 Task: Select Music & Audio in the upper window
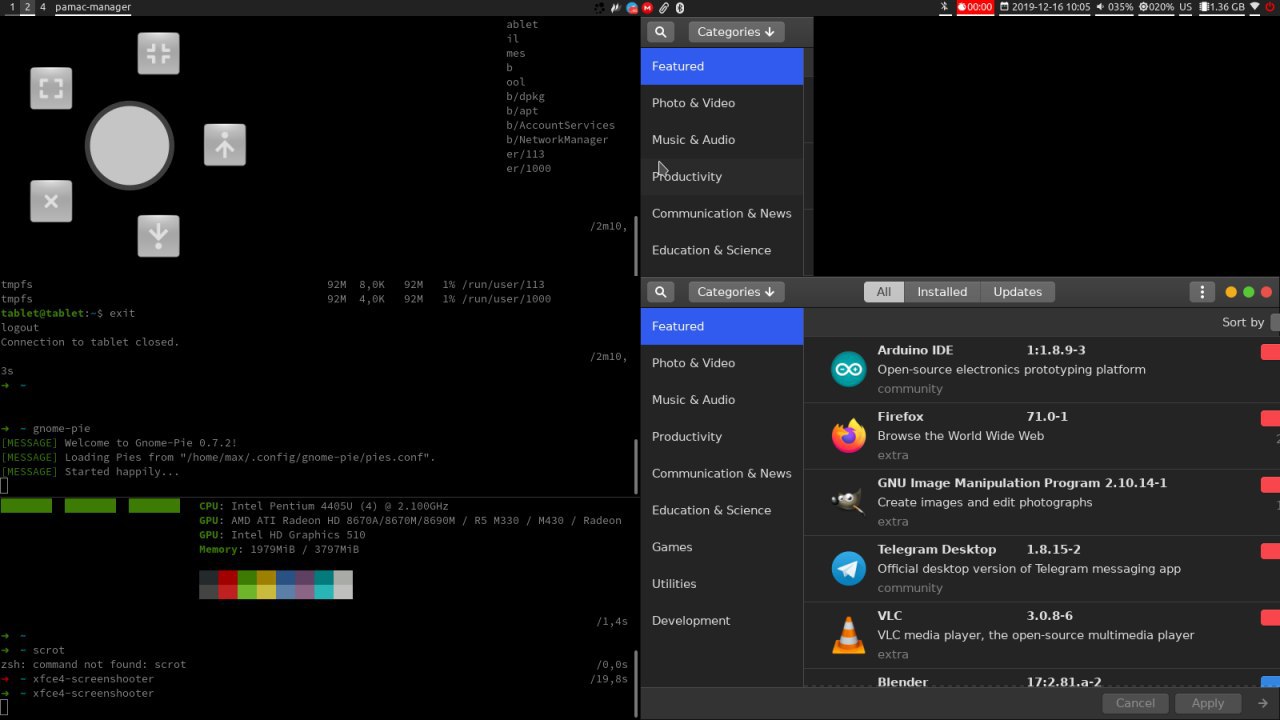(x=722, y=140)
